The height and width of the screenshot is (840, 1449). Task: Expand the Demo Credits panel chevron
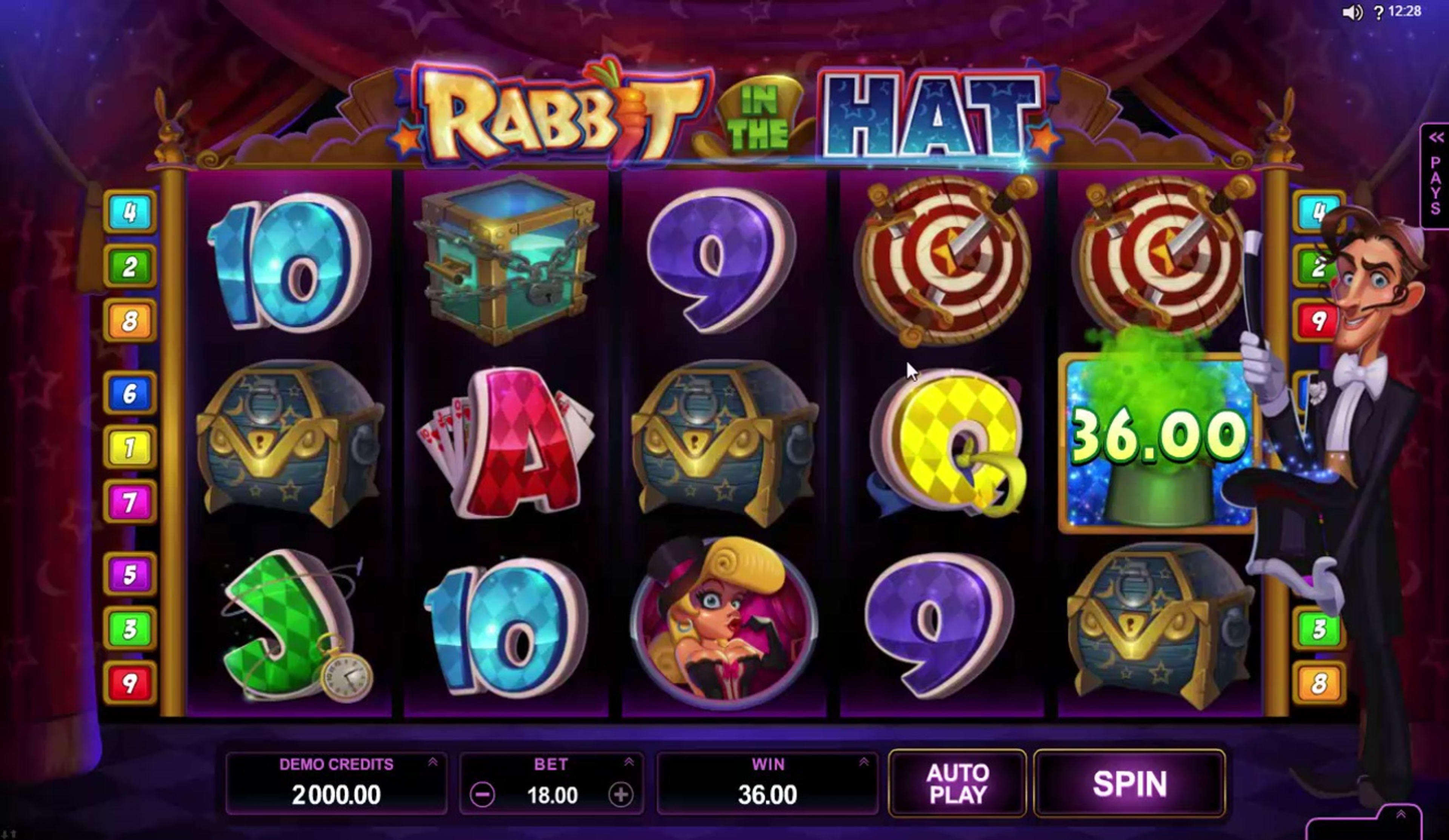coord(433,762)
